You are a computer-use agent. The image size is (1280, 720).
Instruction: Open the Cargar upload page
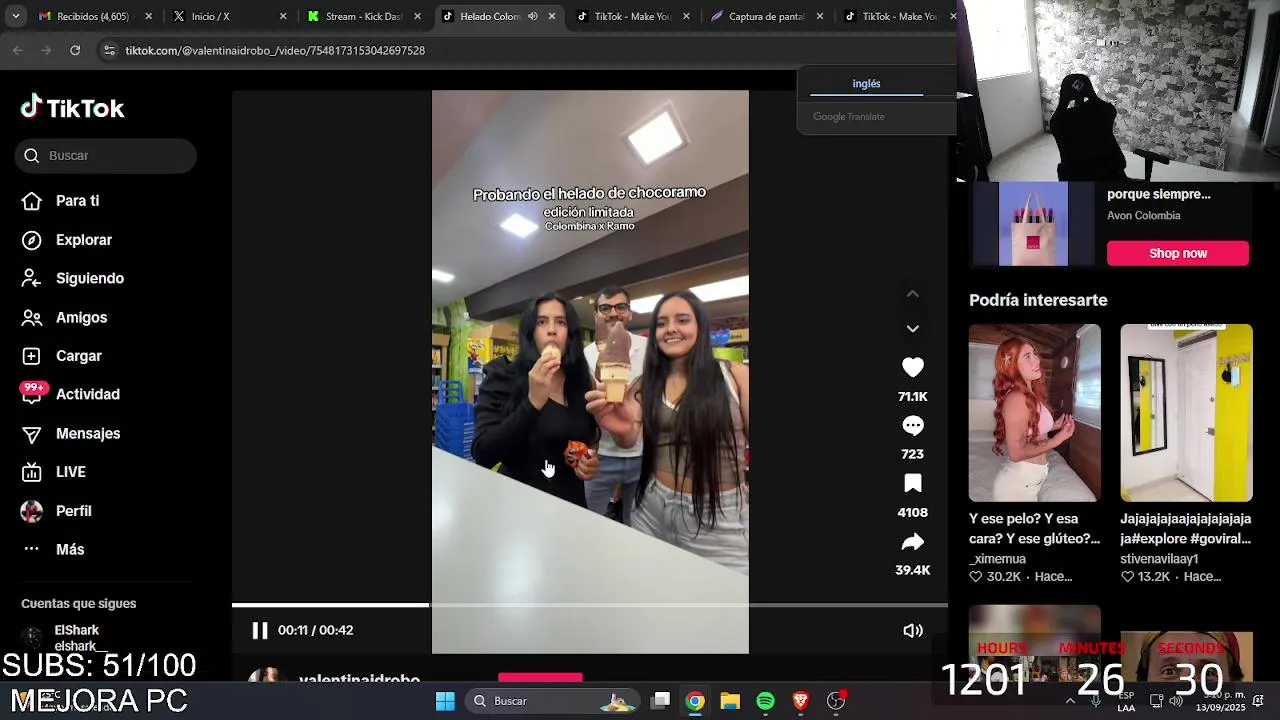tap(62, 356)
